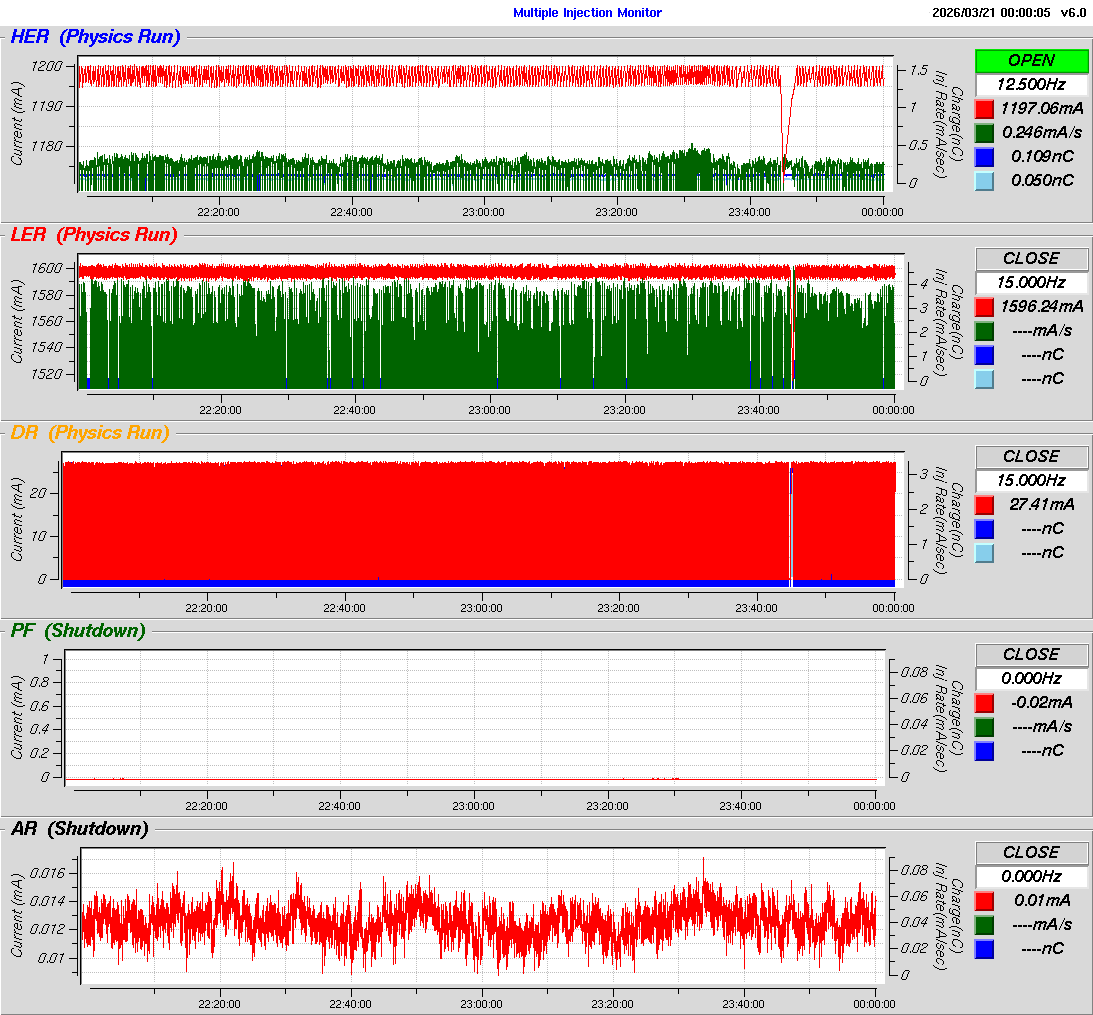Click the light blue charge swatch in HER

[985, 180]
